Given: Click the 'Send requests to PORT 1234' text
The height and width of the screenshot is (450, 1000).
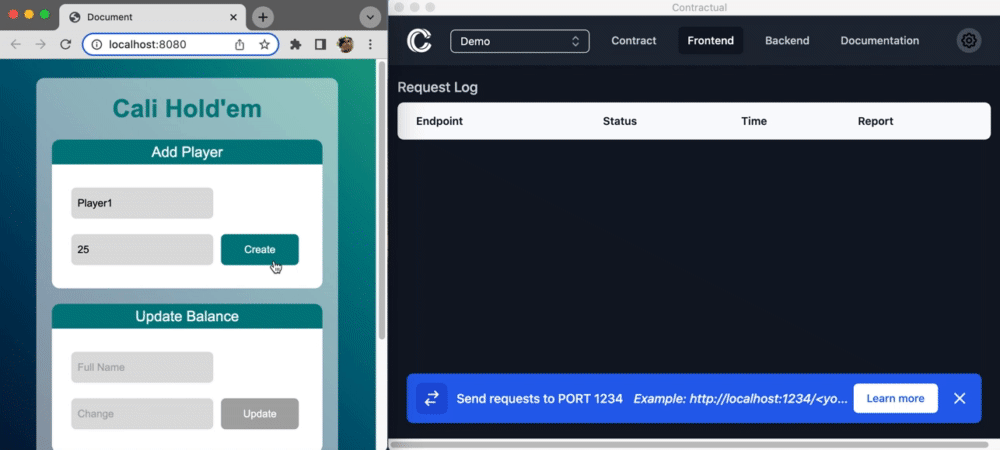Looking at the screenshot, I should tap(540, 398).
